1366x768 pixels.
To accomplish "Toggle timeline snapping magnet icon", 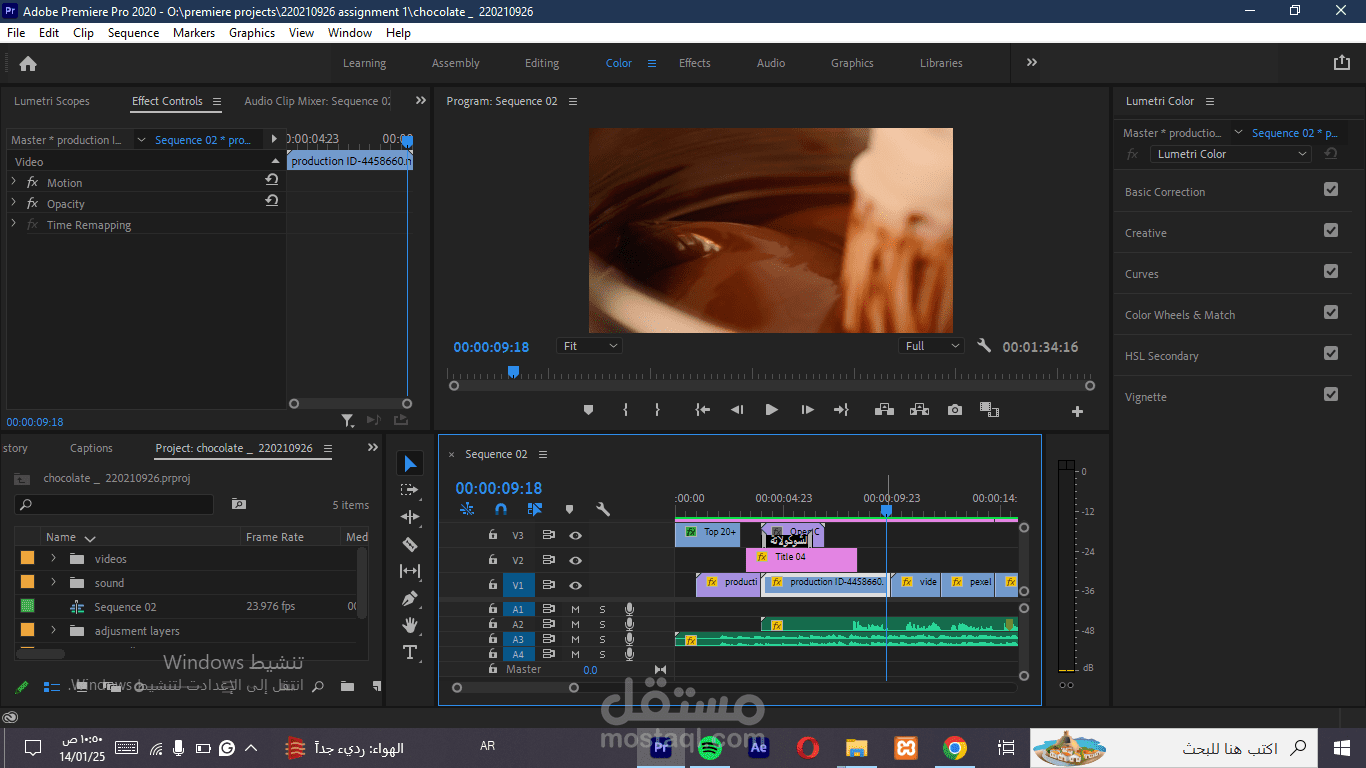I will point(501,509).
